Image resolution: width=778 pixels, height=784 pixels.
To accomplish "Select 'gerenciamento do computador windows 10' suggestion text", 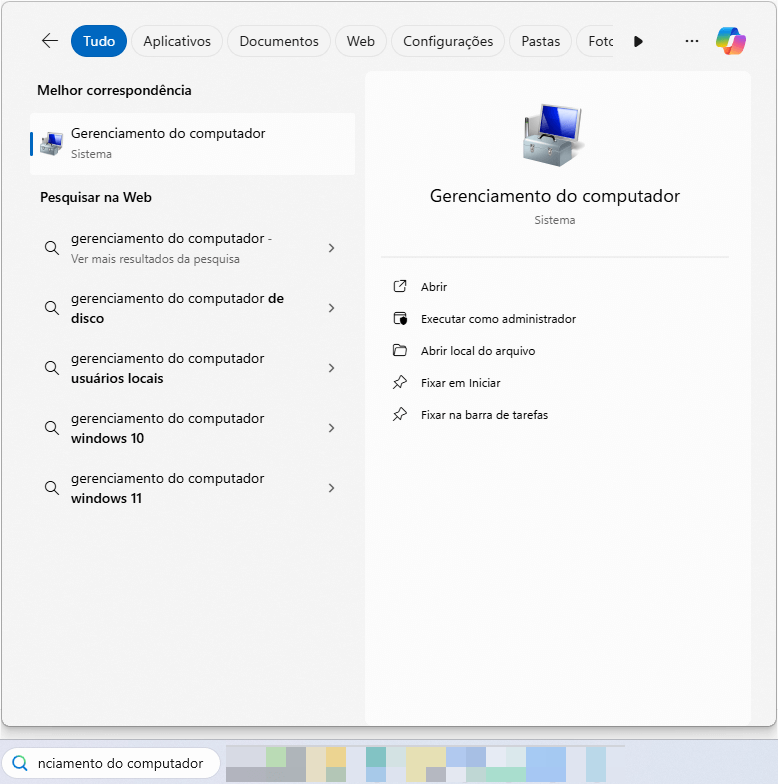I will point(168,428).
